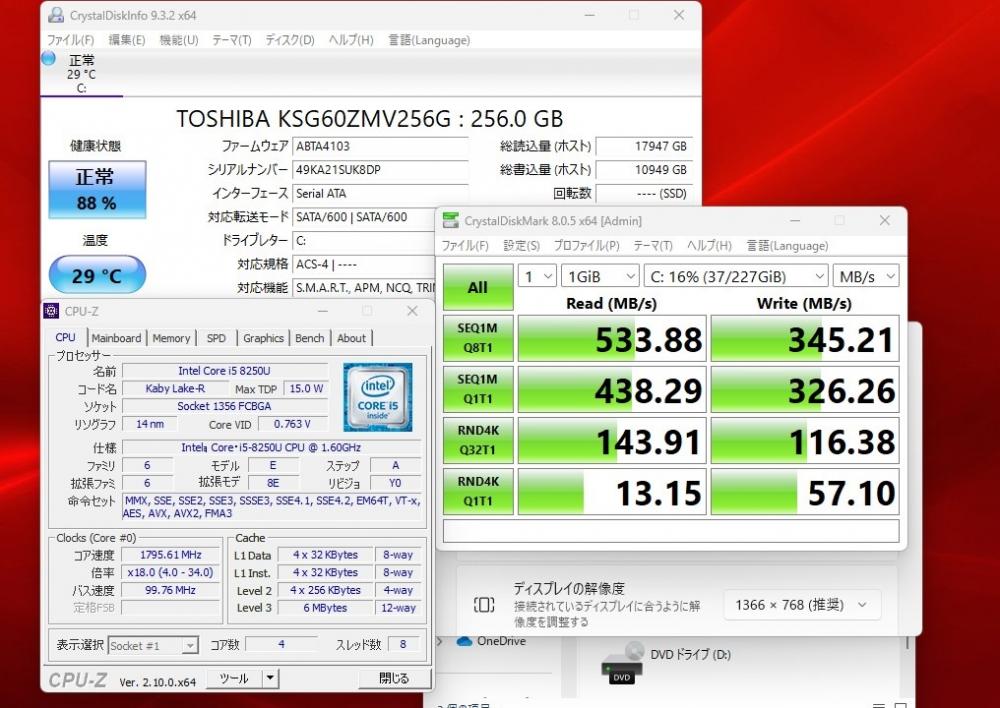This screenshot has width=1000, height=708.
Task: Open ヘルプ(H) menu in CrystalDiskMark
Action: tap(709, 246)
